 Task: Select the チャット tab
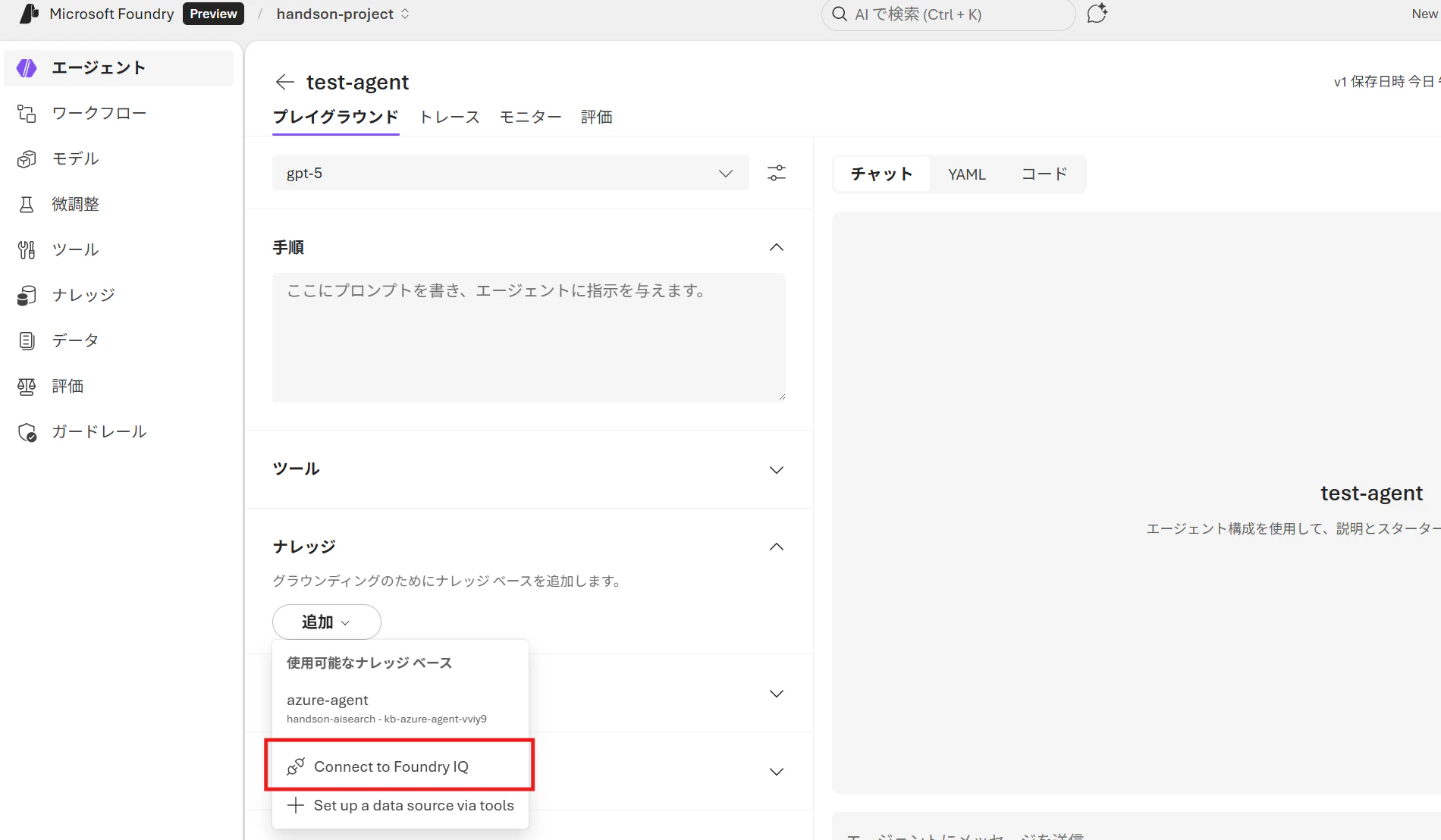pyautogui.click(x=882, y=174)
